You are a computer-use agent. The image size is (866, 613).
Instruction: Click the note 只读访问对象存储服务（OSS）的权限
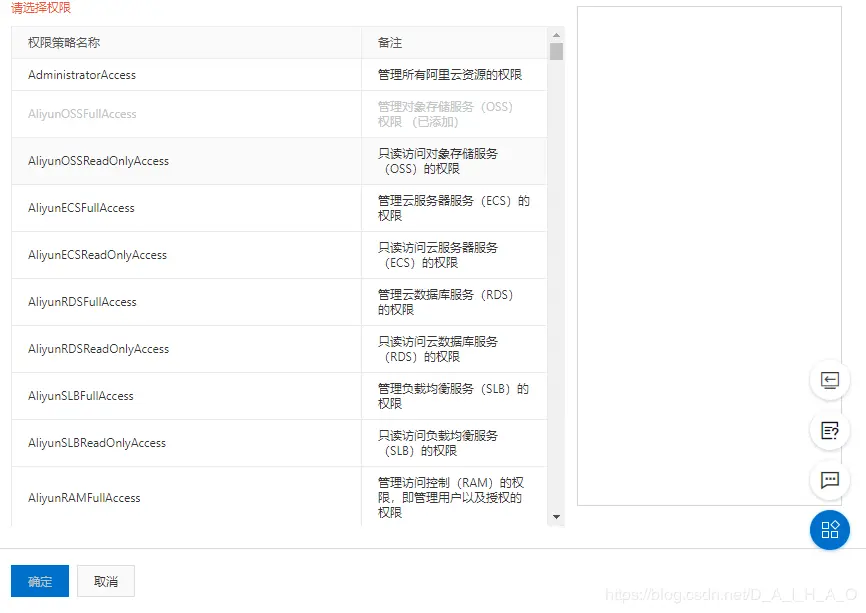click(438, 161)
